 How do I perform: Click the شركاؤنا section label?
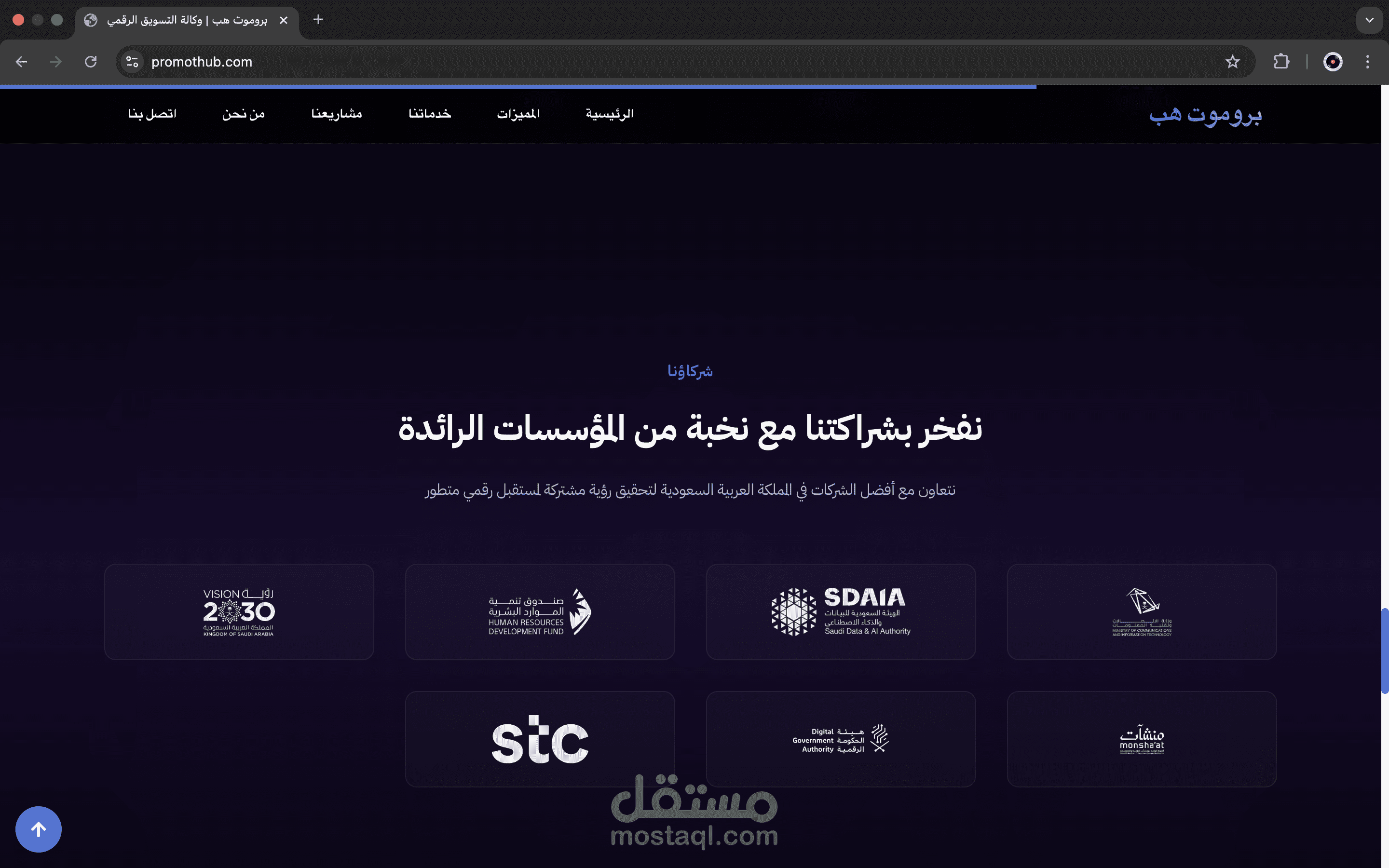click(690, 371)
